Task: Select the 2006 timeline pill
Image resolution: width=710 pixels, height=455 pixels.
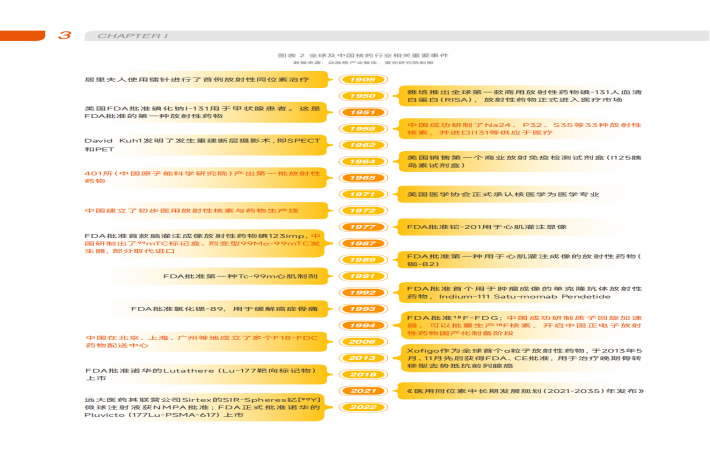Action: 363,342
